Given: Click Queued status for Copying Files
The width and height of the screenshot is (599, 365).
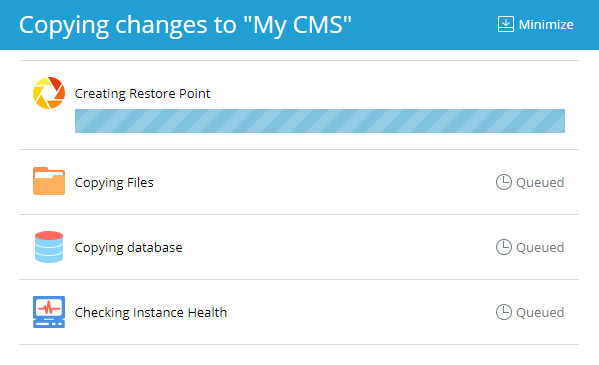Looking at the screenshot, I should point(540,183).
